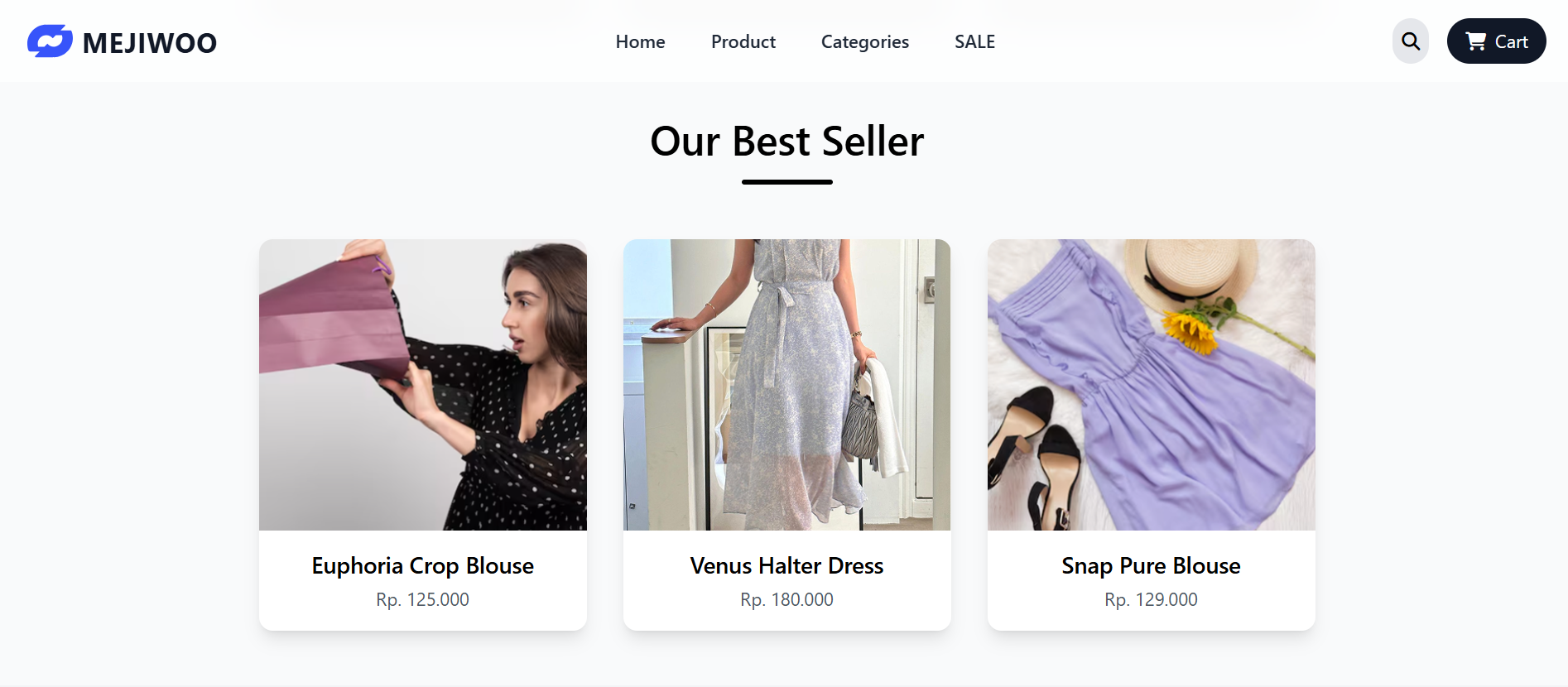Click the Cart button text label
The height and width of the screenshot is (687, 1568).
(1511, 41)
